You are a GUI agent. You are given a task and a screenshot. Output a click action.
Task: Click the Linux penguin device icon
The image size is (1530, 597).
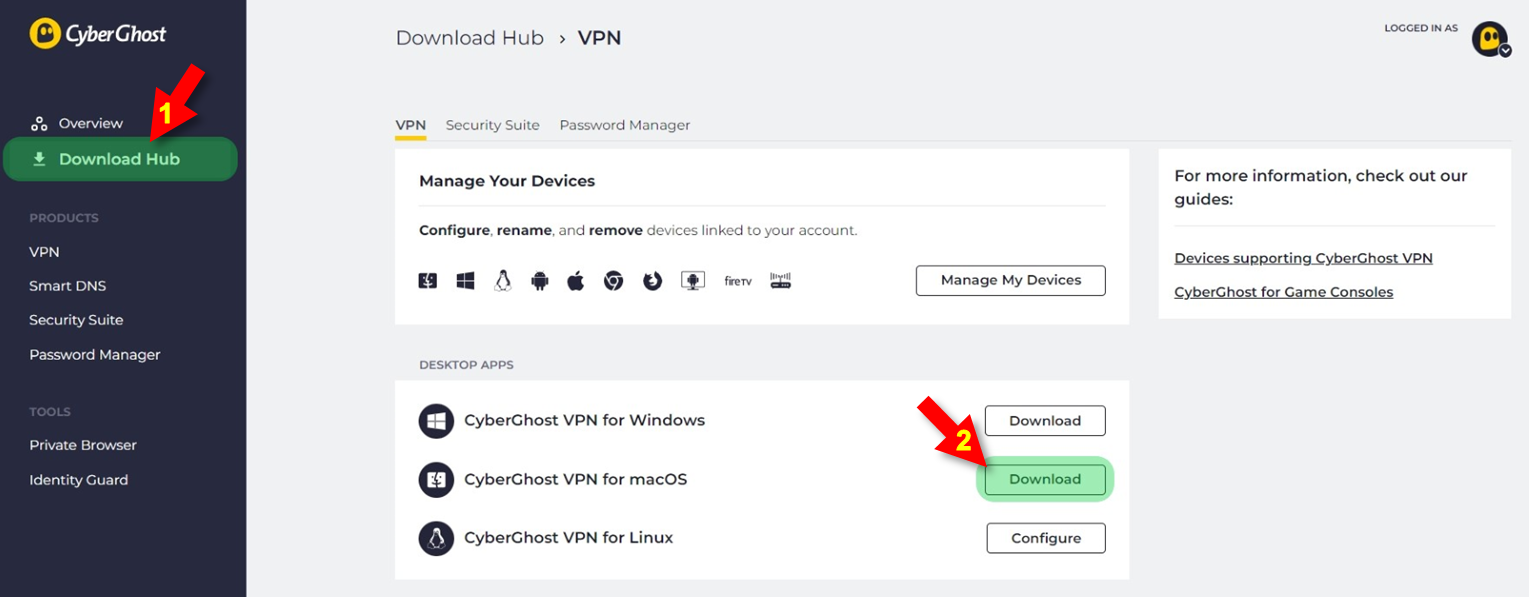(502, 281)
